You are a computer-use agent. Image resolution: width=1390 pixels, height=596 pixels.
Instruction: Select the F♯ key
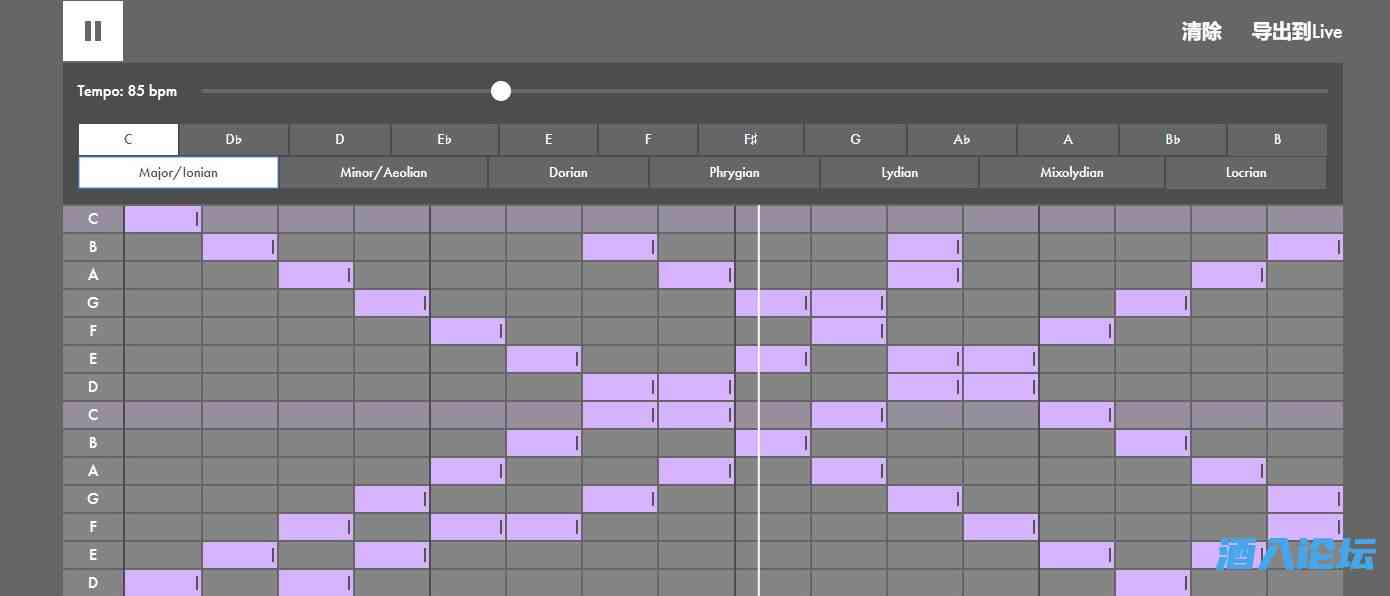pos(750,139)
